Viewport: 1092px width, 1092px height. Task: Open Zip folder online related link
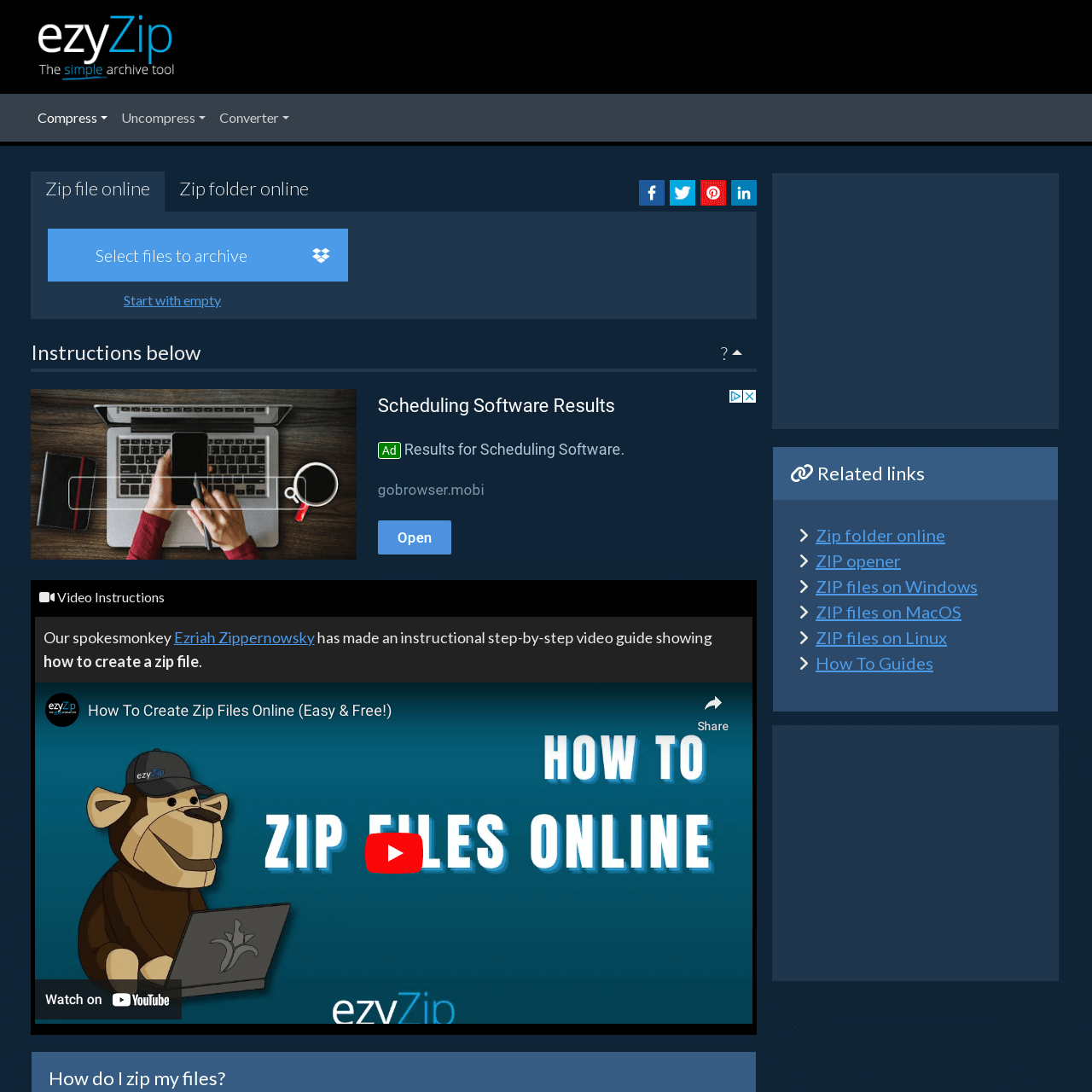coord(880,536)
